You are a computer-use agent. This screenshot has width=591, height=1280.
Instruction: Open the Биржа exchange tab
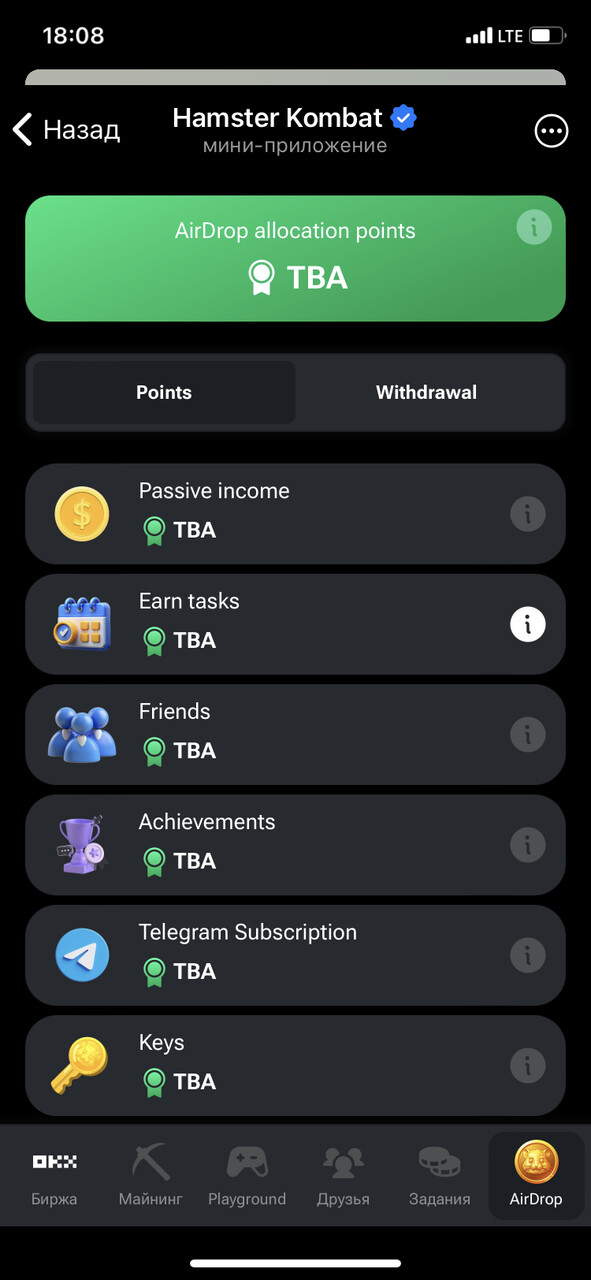point(54,1177)
